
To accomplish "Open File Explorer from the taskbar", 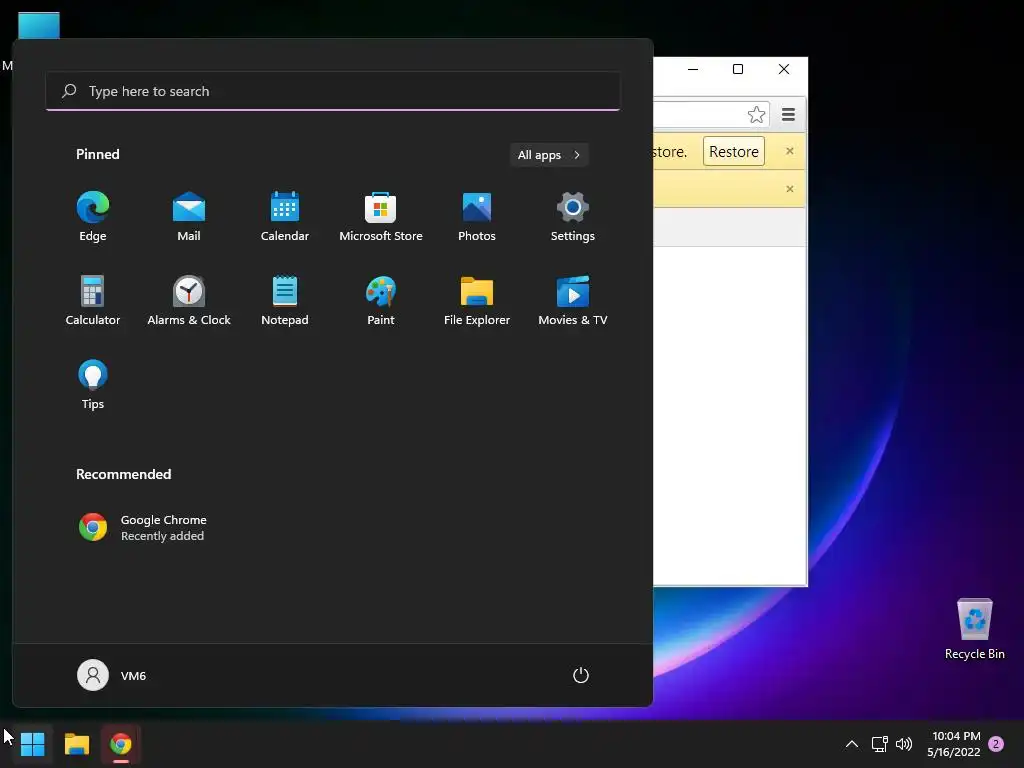I will 76,744.
